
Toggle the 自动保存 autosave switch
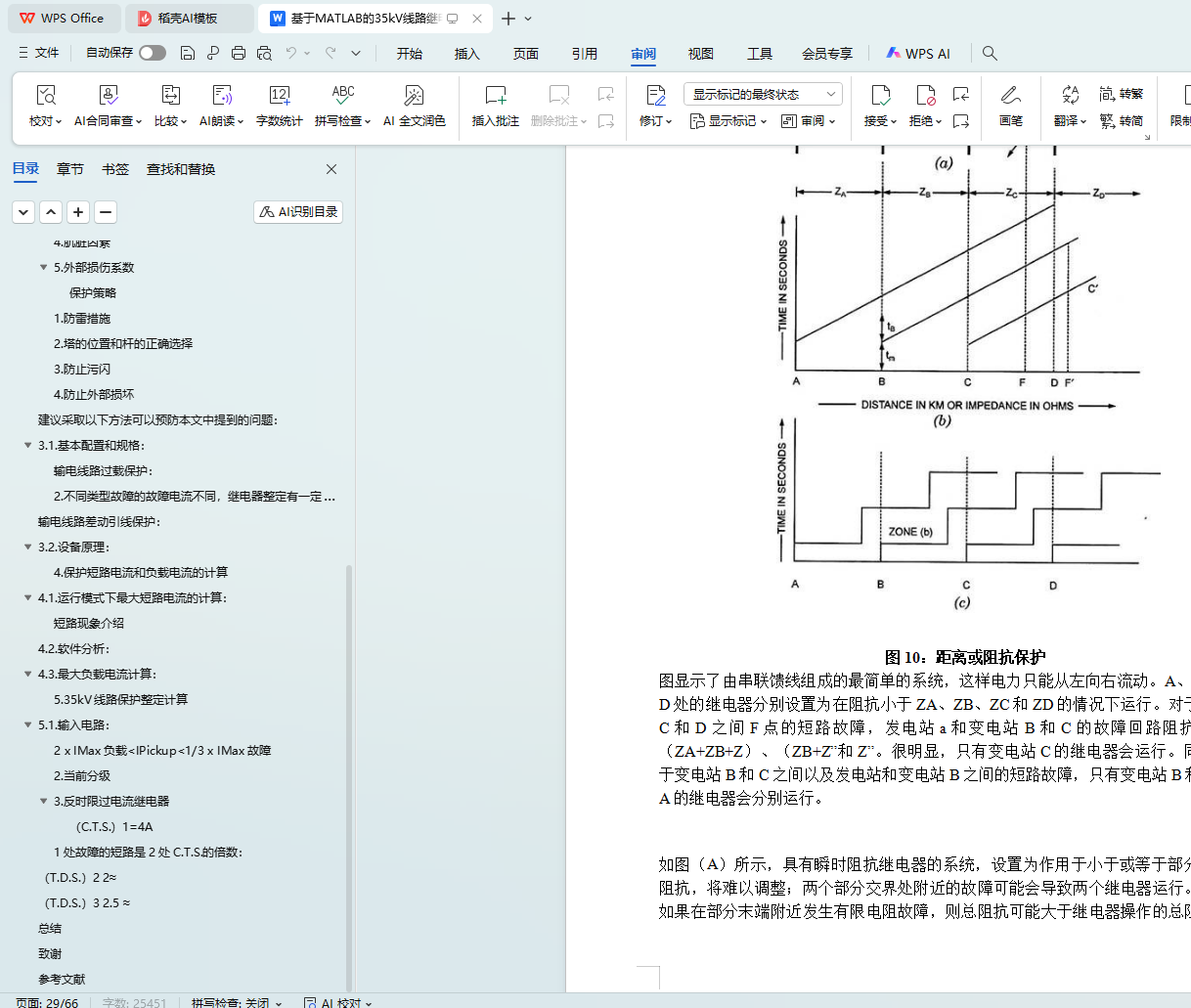coord(152,53)
